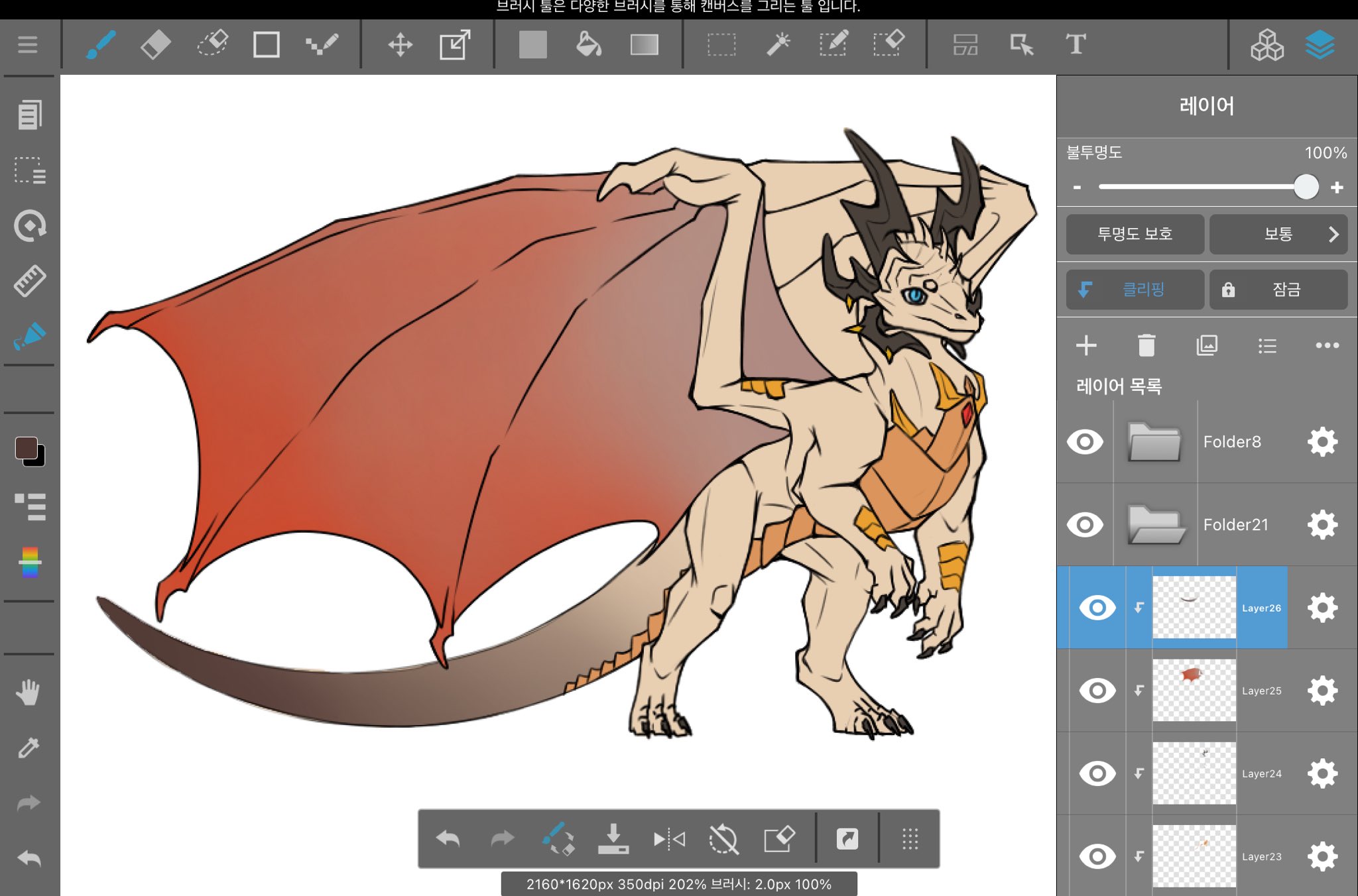Image resolution: width=1358 pixels, height=896 pixels.
Task: Click the Lock layer button
Action: click(x=1278, y=290)
